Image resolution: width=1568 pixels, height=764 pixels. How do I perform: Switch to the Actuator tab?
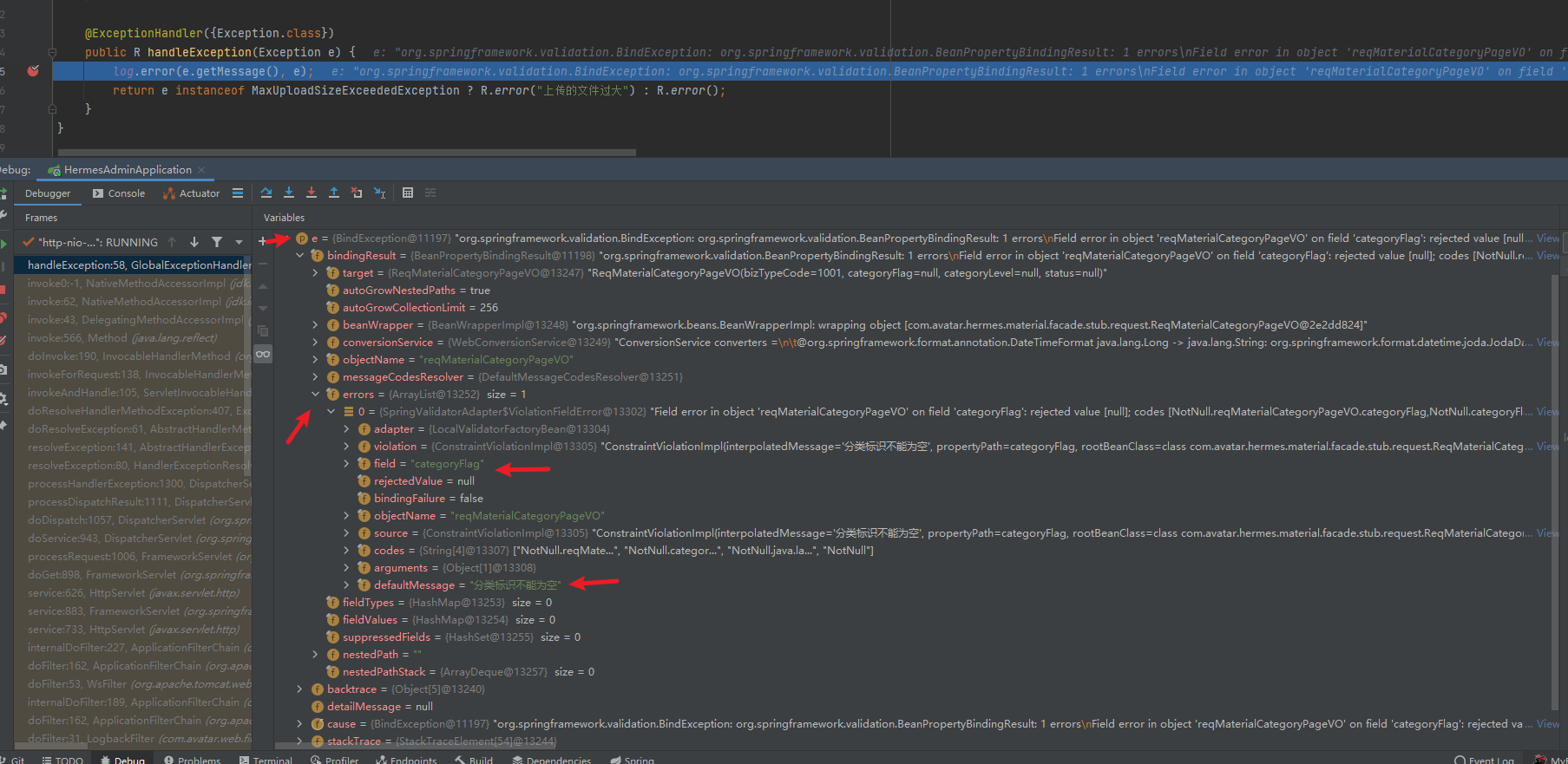(191, 193)
